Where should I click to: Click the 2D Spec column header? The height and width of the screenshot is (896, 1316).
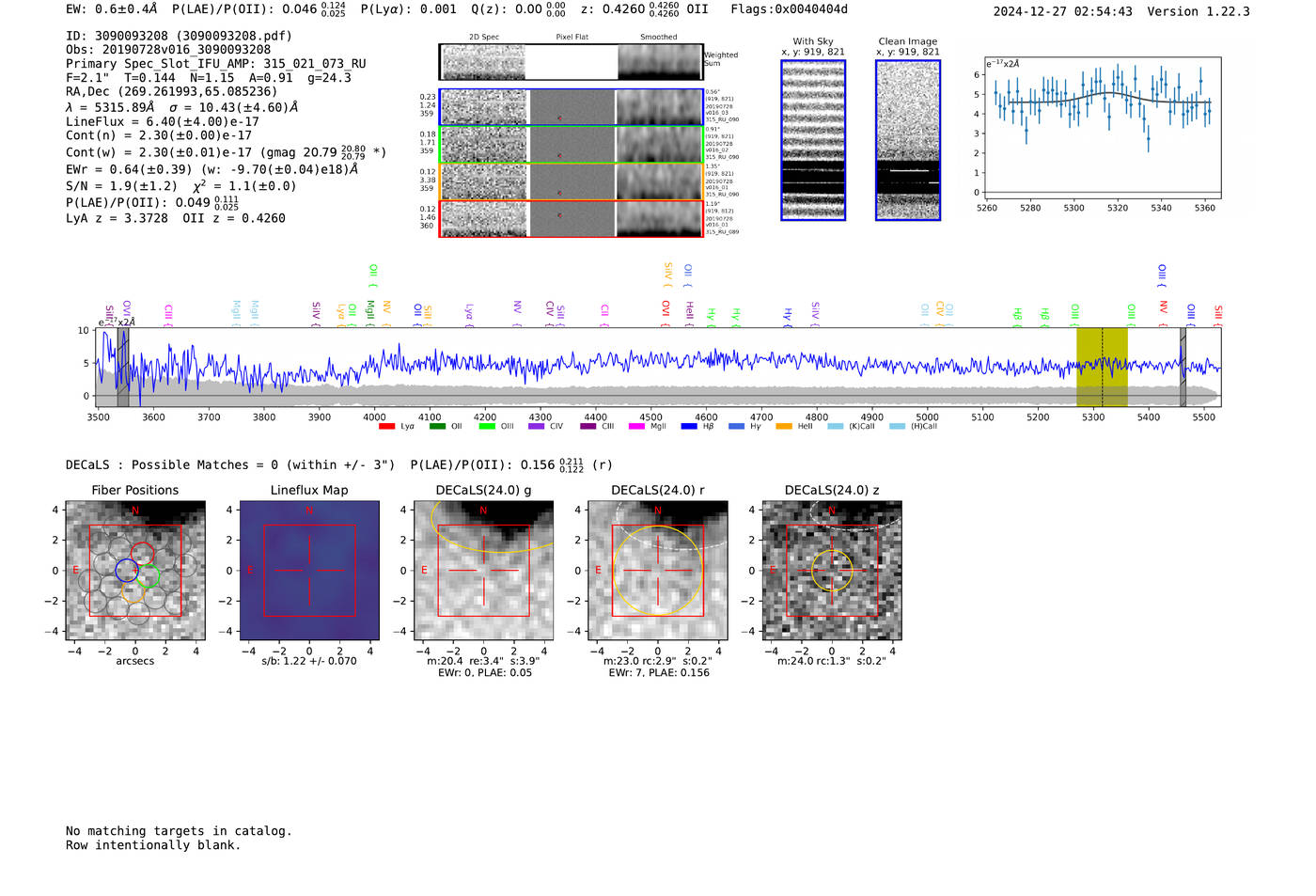(484, 38)
